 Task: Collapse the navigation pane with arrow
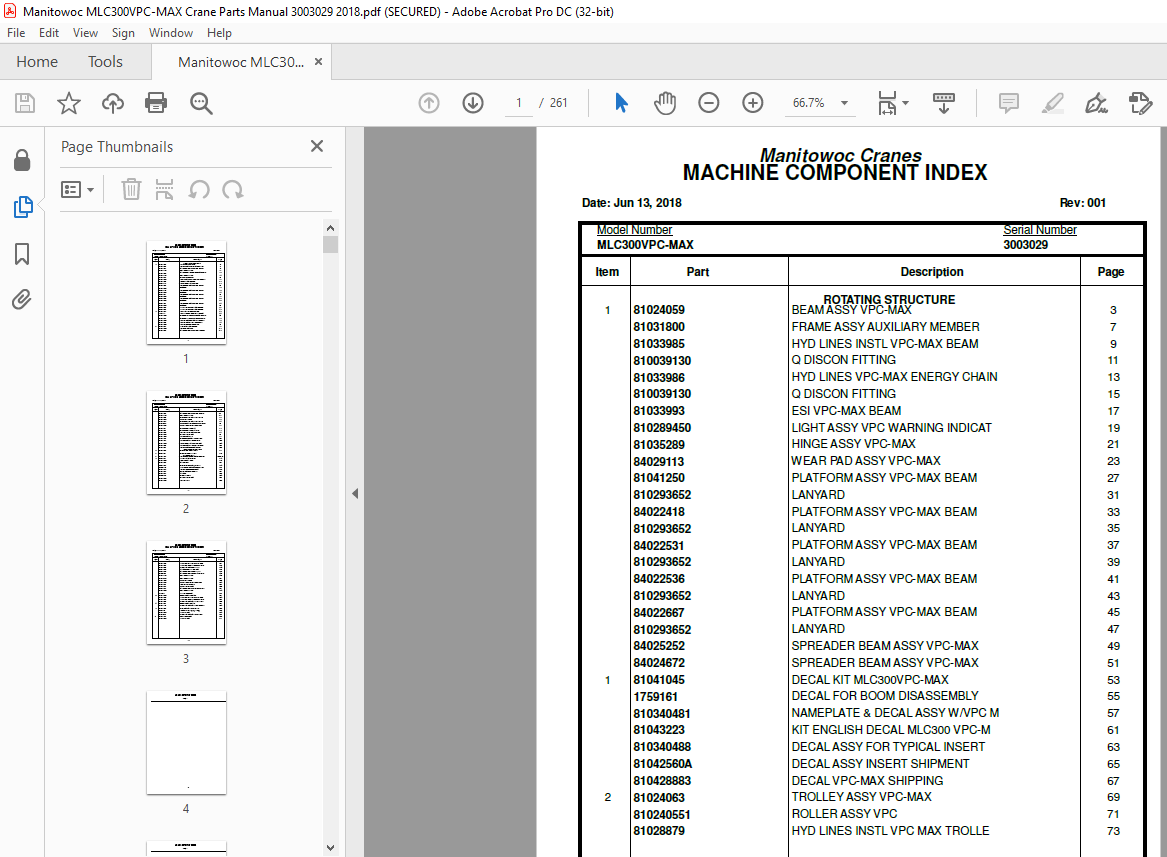[x=355, y=494]
